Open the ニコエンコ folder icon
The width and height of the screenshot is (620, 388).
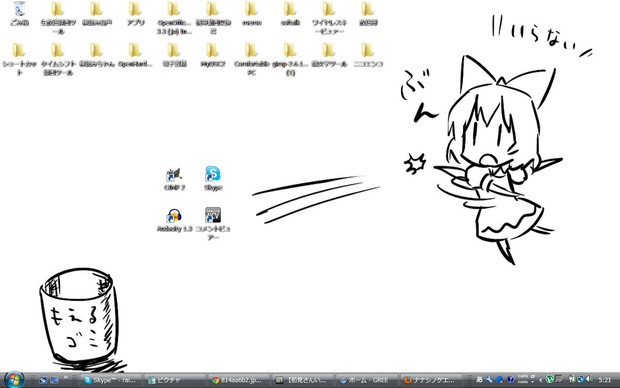click(367, 55)
